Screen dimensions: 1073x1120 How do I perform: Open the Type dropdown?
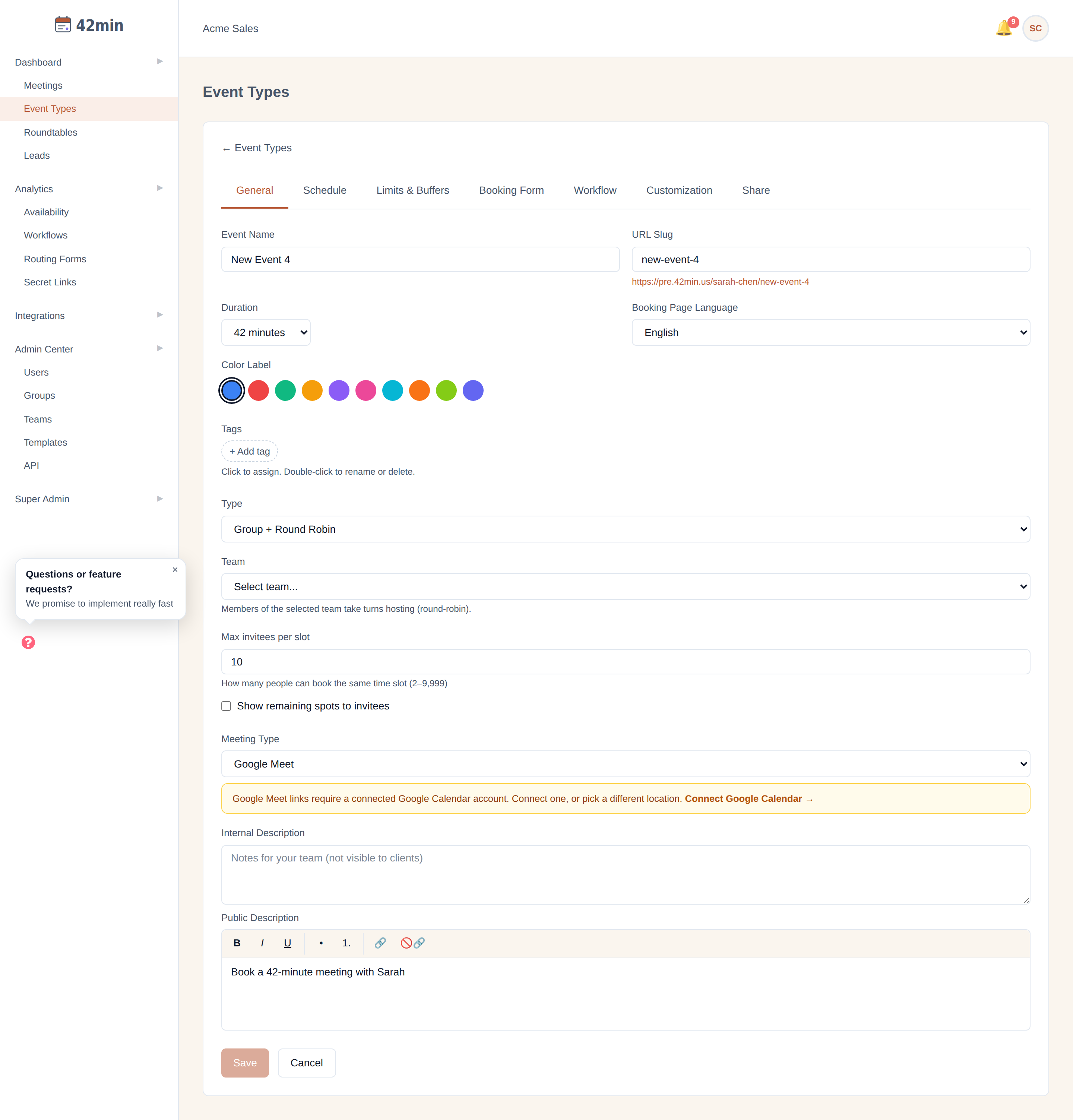tap(626, 529)
